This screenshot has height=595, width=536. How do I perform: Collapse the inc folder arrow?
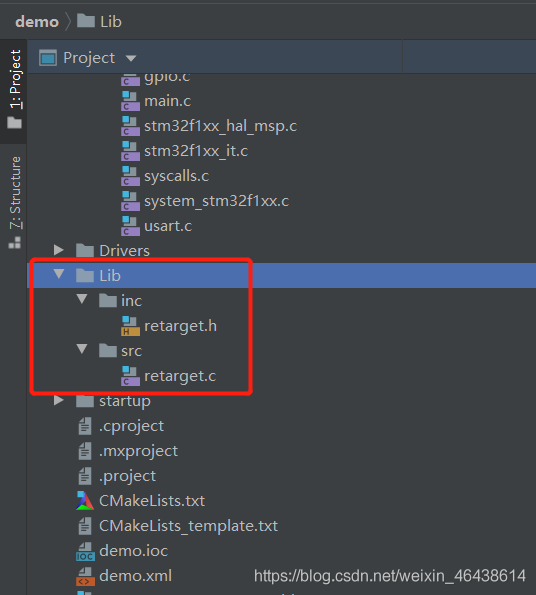tap(82, 299)
